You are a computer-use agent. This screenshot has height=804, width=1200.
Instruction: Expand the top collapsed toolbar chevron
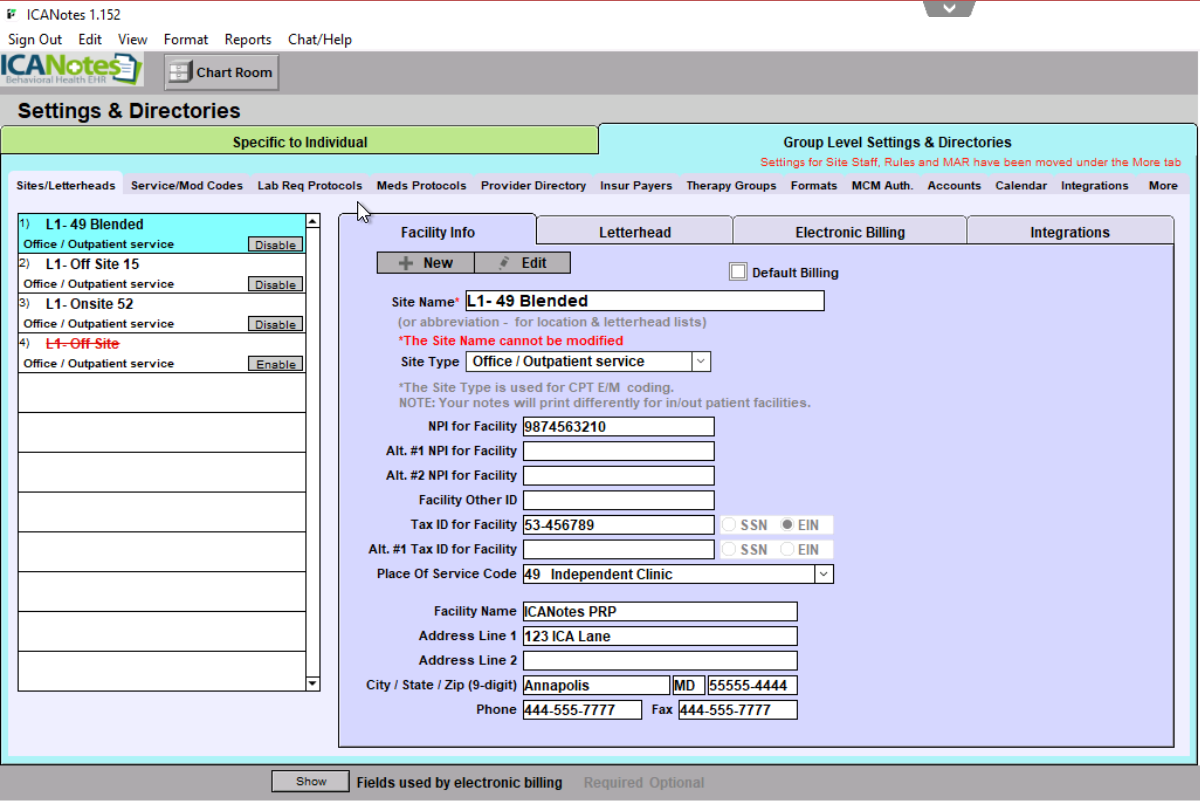[949, 8]
